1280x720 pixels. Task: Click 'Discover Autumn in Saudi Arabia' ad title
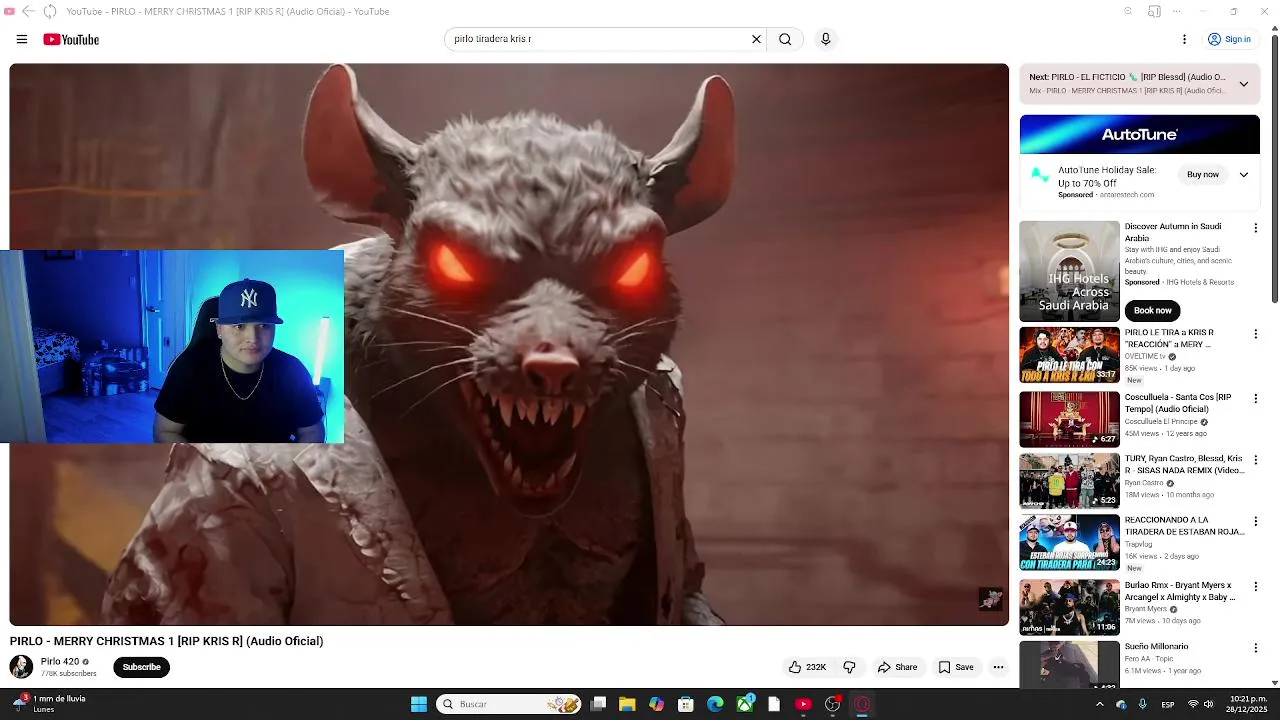coord(1173,232)
